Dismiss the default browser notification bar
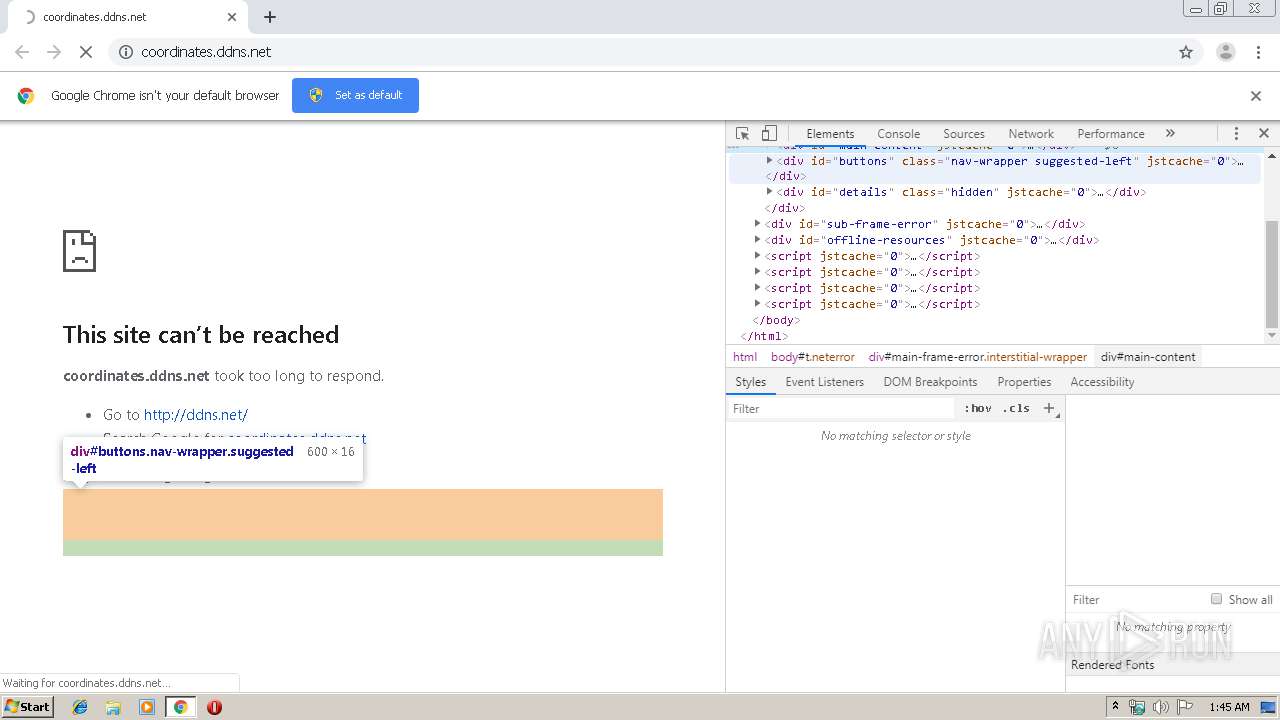 tap(1256, 96)
